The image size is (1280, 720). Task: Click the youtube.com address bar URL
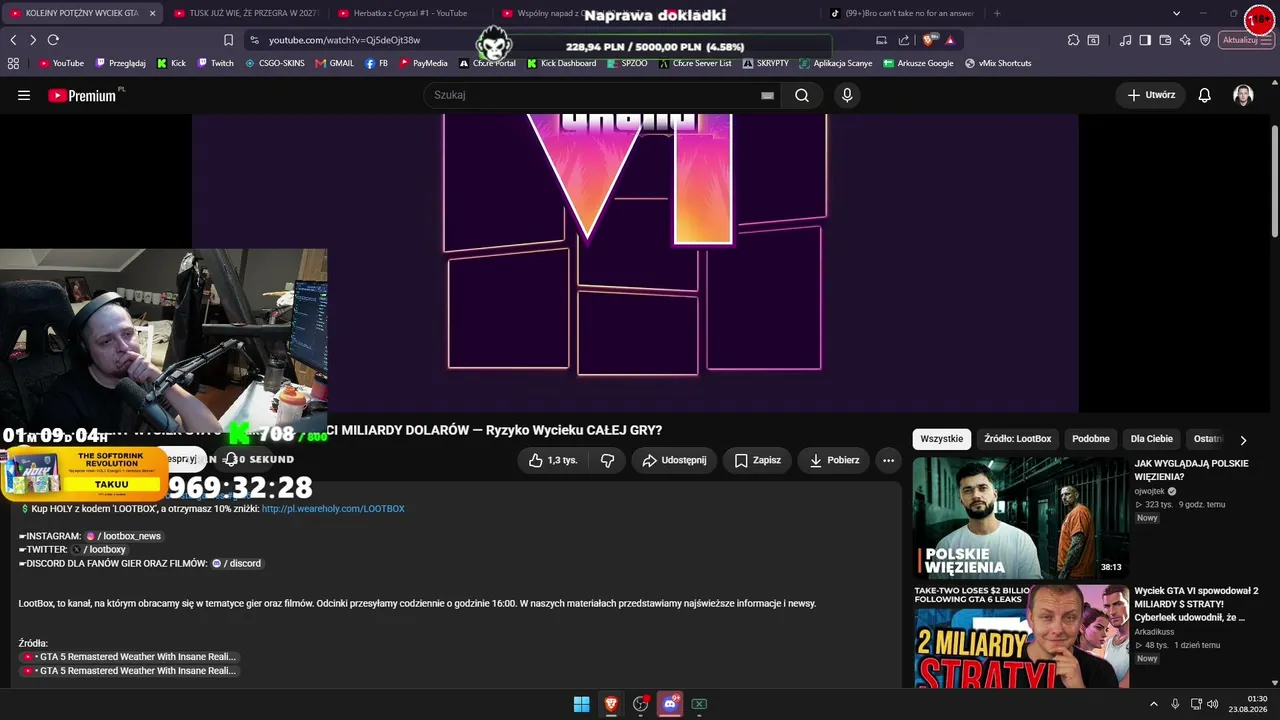click(344, 40)
